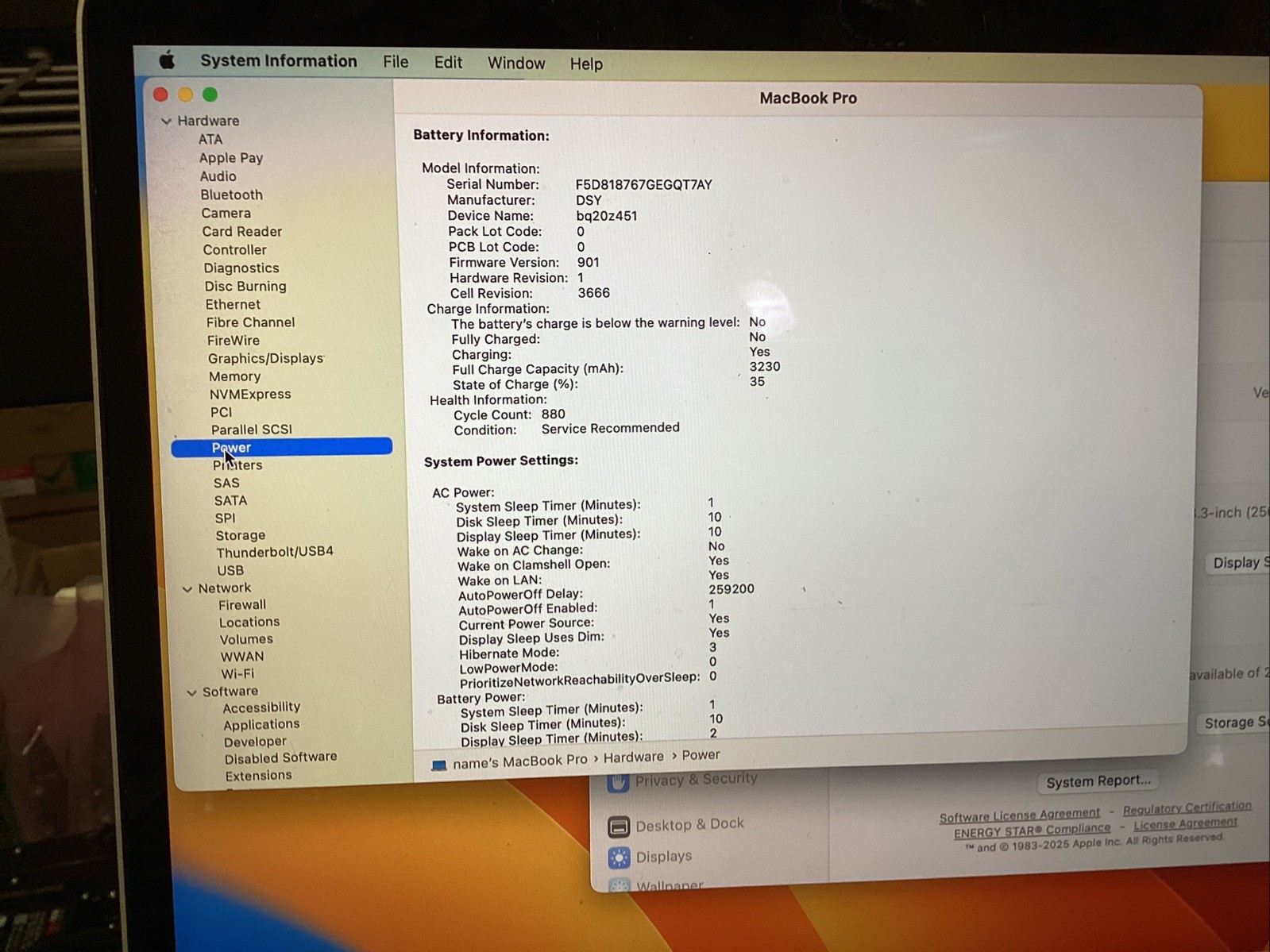Open Privacy & Security settings icon
This screenshot has width=1270, height=952.
click(619, 783)
